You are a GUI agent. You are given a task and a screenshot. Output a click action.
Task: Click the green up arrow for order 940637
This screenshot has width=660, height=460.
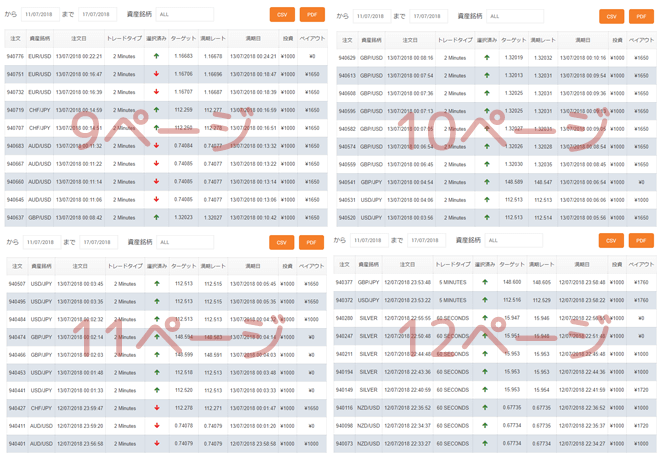click(156, 217)
